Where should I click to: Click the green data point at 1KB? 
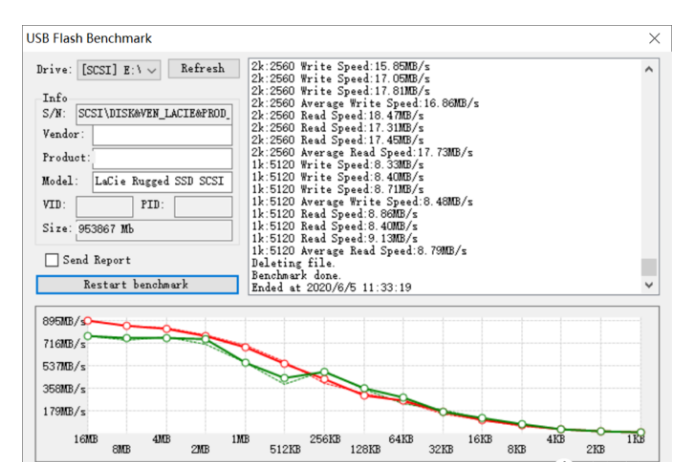[640, 432]
